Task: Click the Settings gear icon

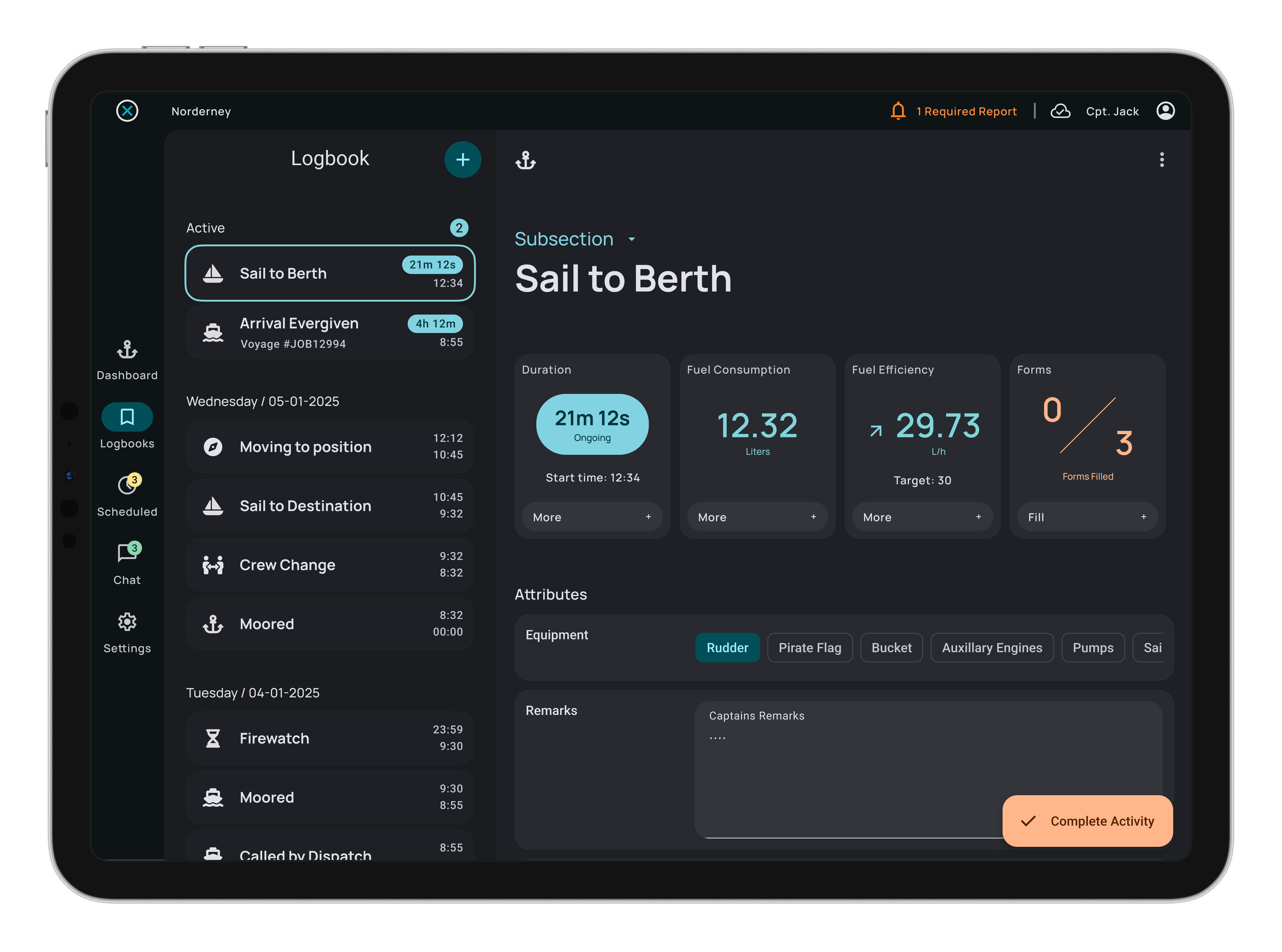Action: coord(127,622)
